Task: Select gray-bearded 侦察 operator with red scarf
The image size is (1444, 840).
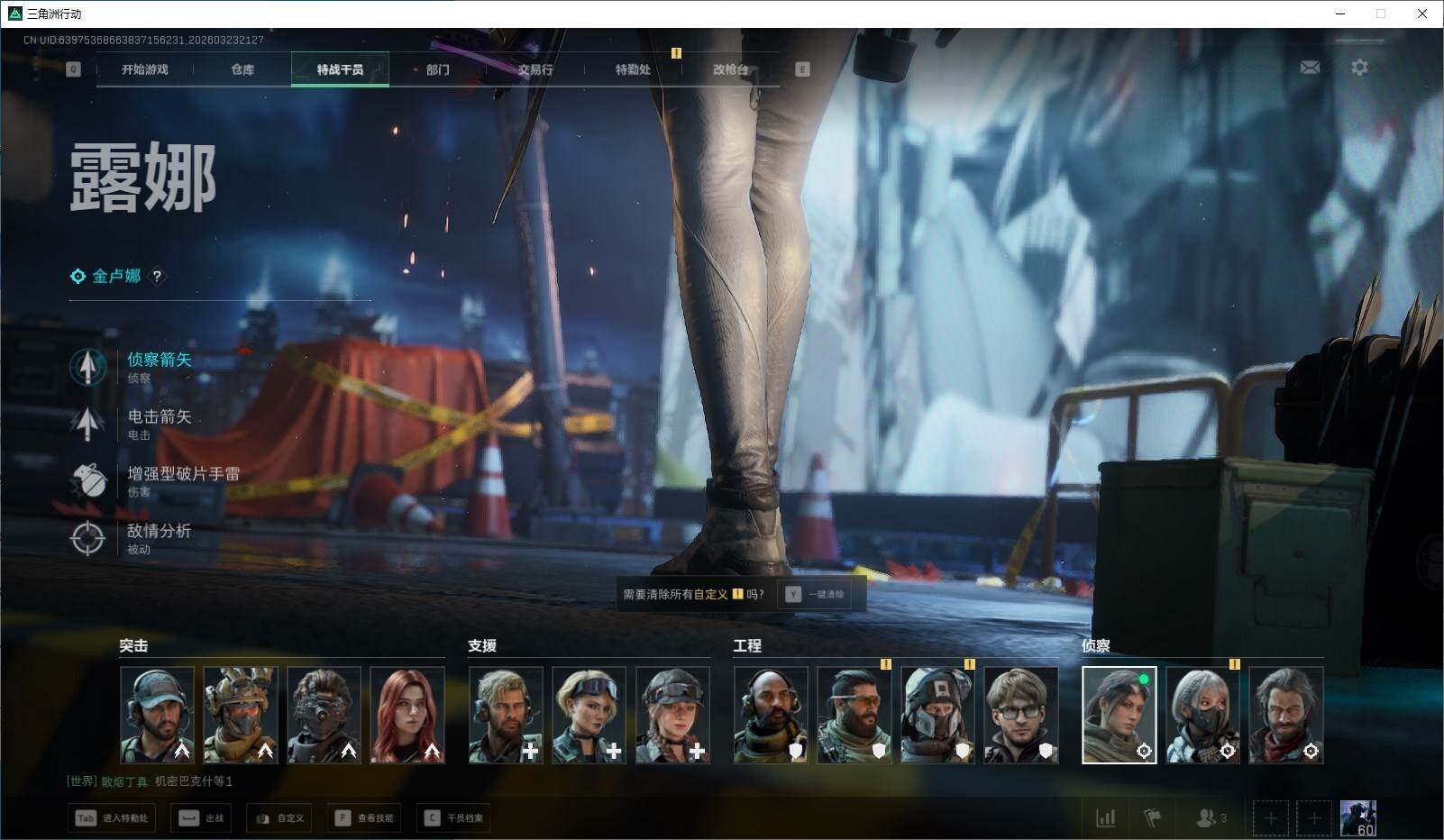Action: 1286,715
